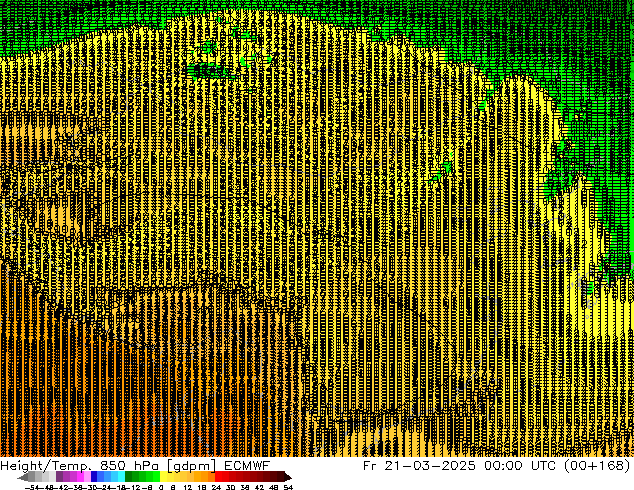This screenshot has width=634, height=490.
Task: Click the '-54' minimum legend value
Action: point(33,487)
